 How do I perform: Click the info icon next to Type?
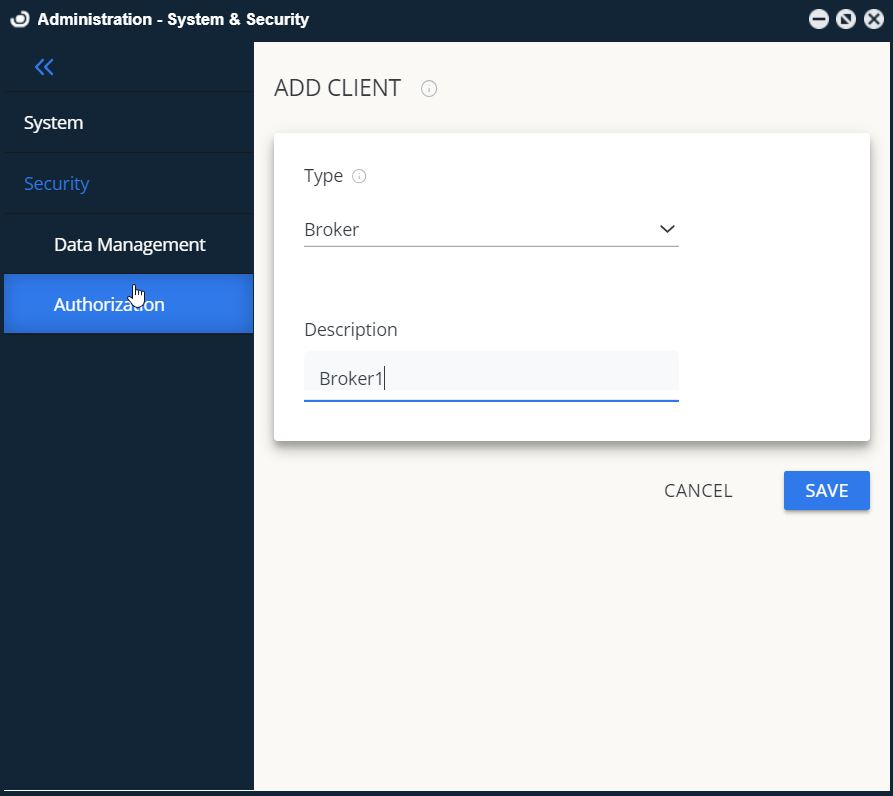[x=359, y=177]
